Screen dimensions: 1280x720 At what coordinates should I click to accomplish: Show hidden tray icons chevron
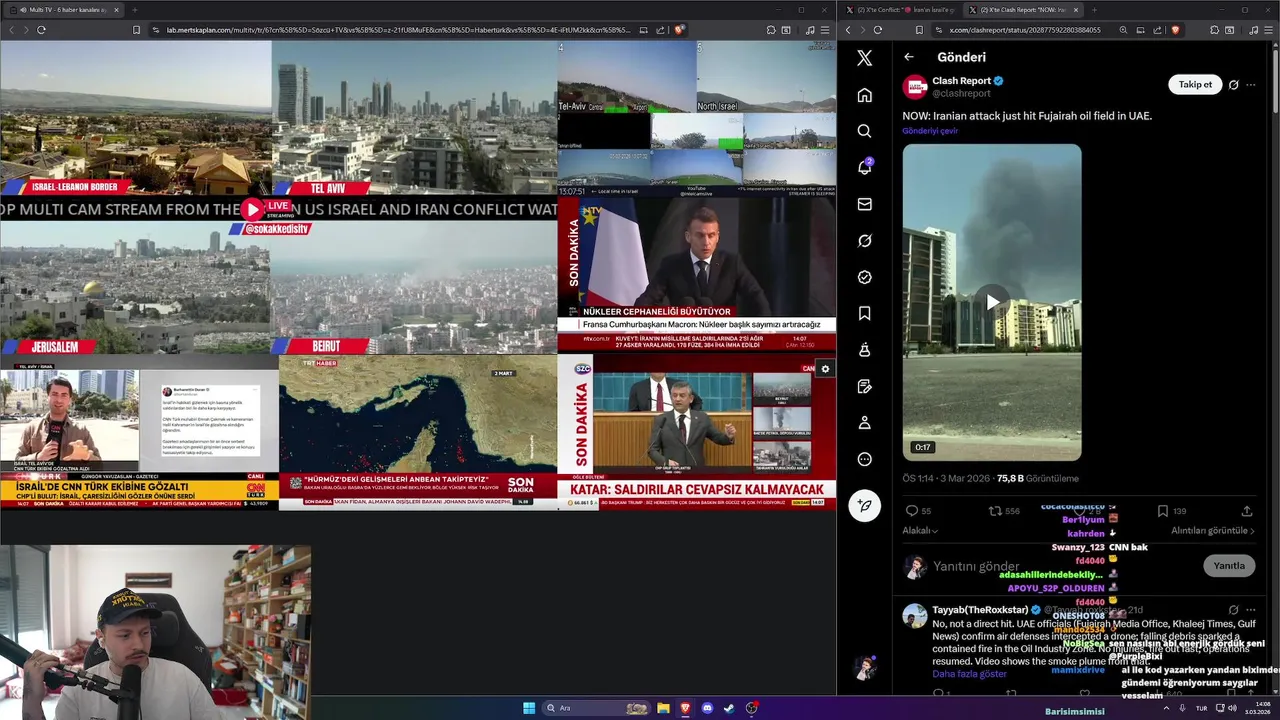coord(1166,708)
